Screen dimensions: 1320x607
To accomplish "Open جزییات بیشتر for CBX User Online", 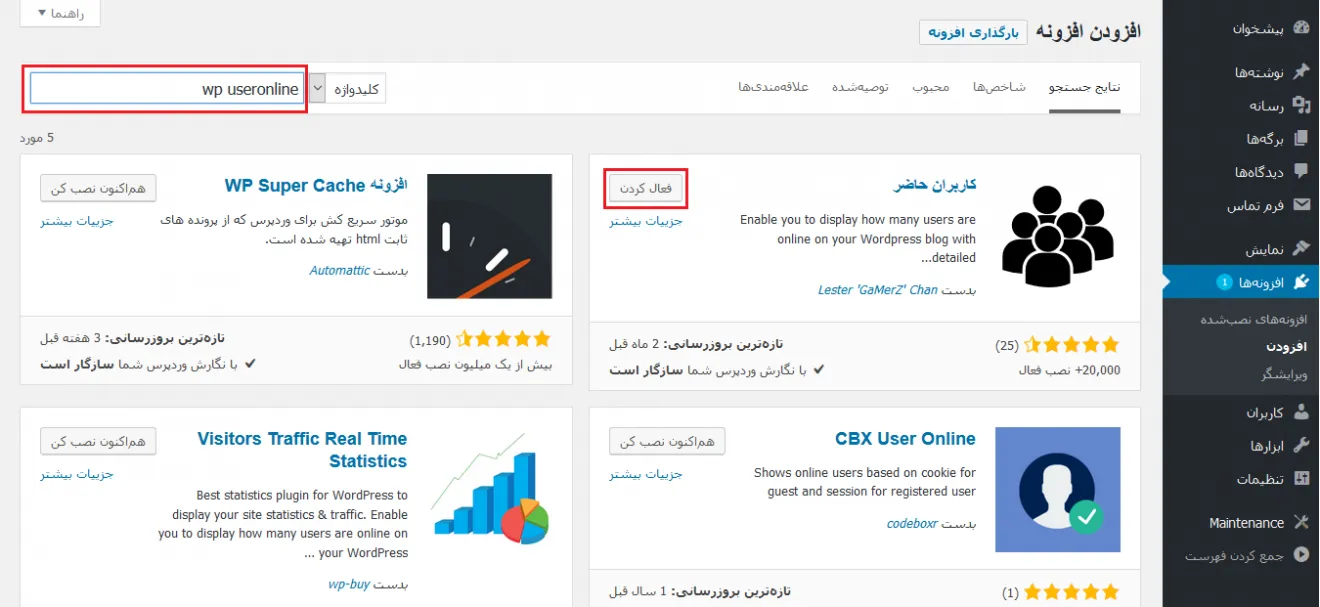I will [646, 474].
